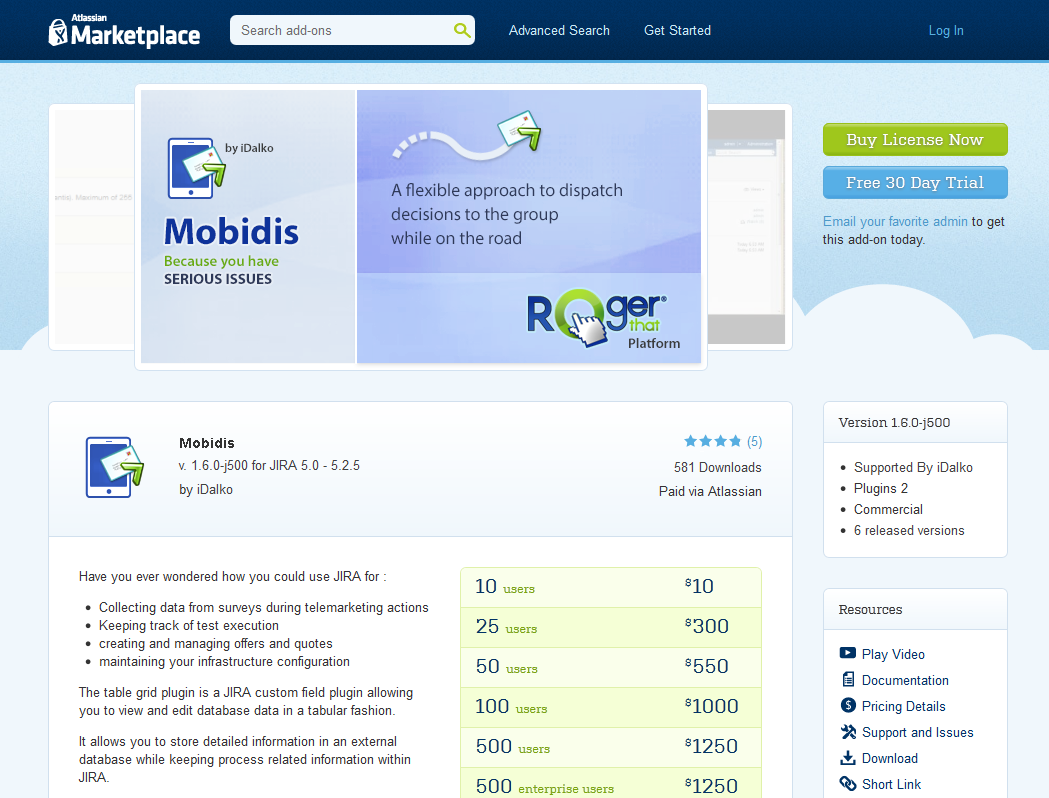This screenshot has width=1049, height=798.
Task: Click the Pricing Details dollar icon
Action: (847, 706)
